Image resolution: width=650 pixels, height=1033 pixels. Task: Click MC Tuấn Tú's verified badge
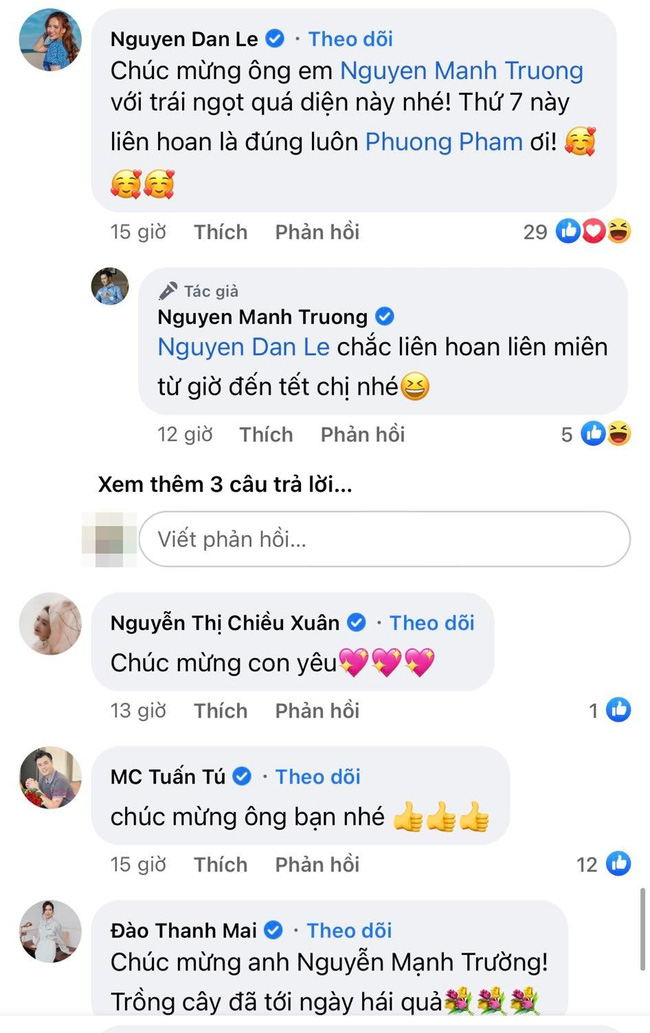click(x=242, y=777)
